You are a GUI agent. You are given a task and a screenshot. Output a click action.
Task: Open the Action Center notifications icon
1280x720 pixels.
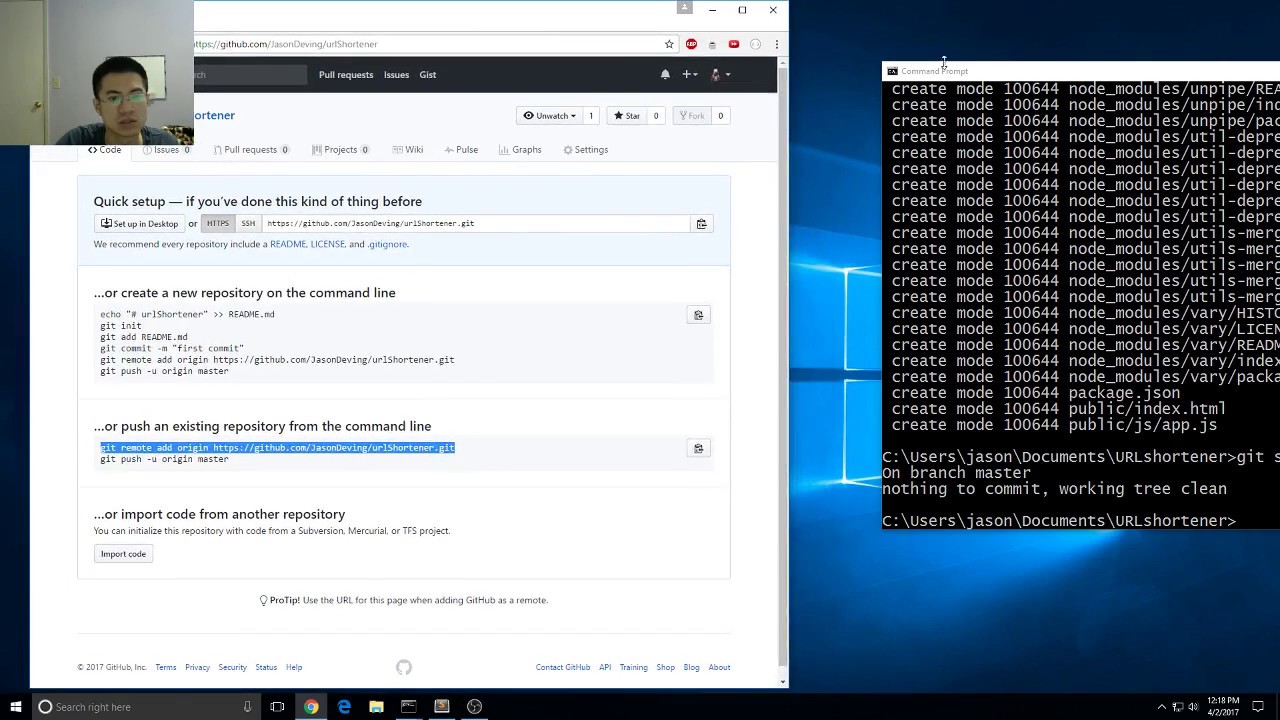1258,707
